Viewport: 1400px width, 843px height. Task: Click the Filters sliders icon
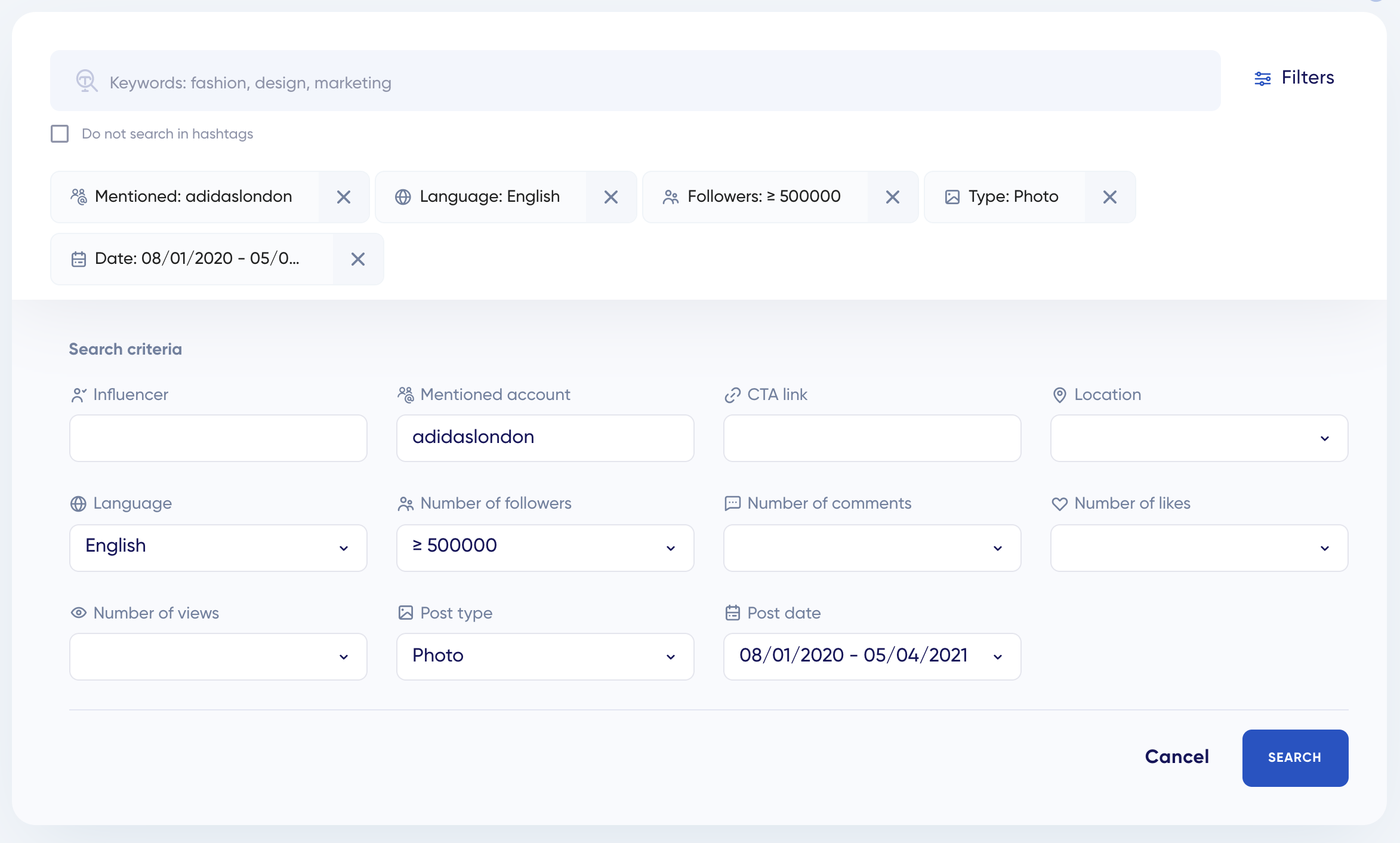(1262, 79)
